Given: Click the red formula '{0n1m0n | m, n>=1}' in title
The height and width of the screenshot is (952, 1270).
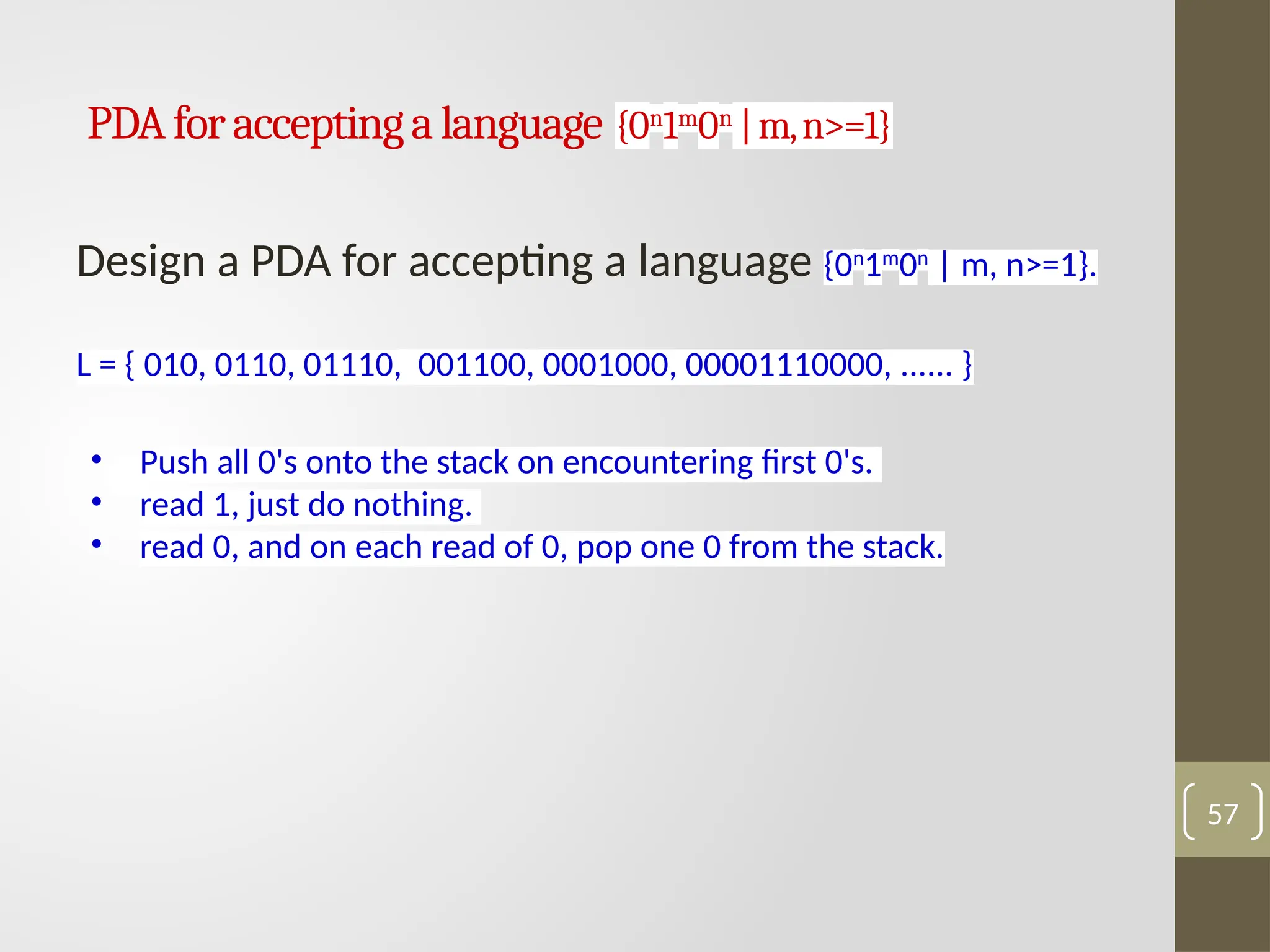Looking at the screenshot, I should click(753, 125).
